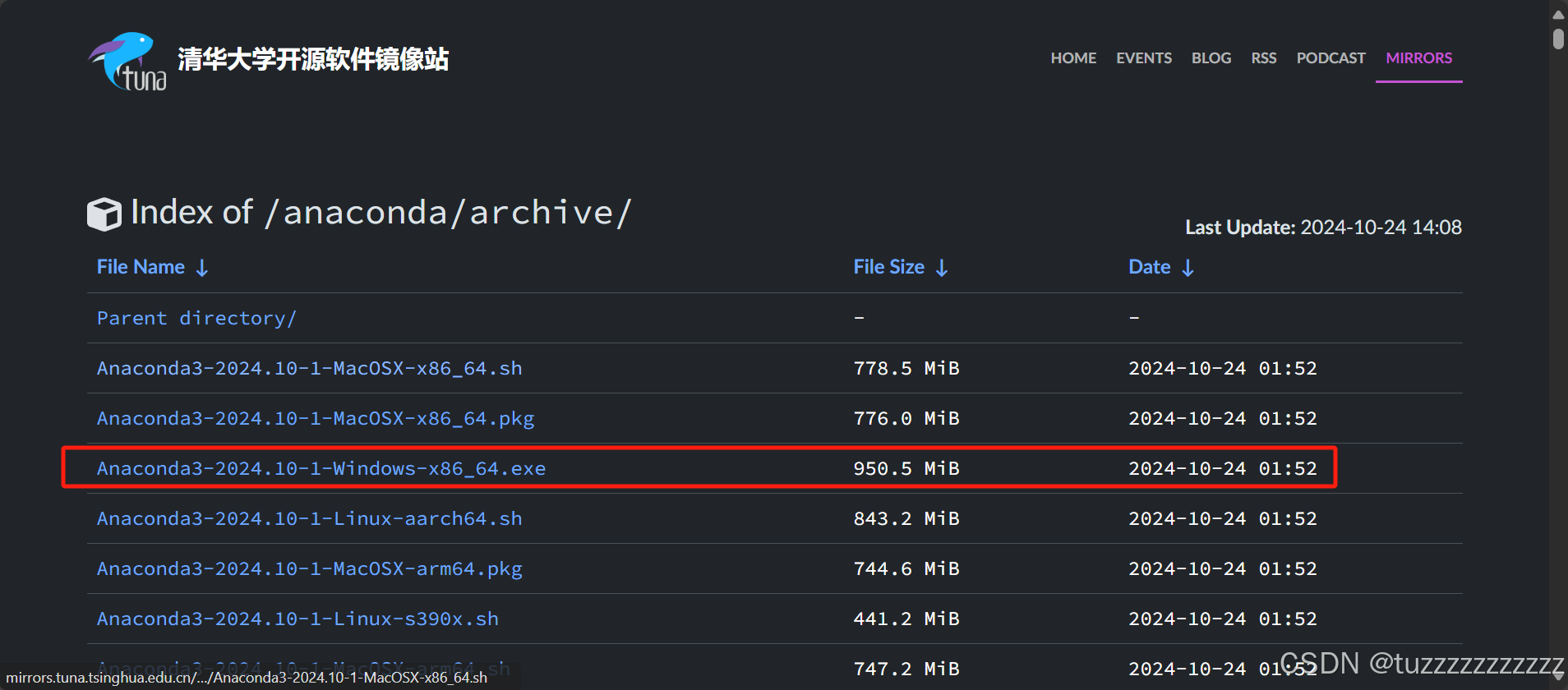Viewport: 1568px width, 690px height.
Task: Click the 778.5 MiB size cell
Action: [906, 368]
